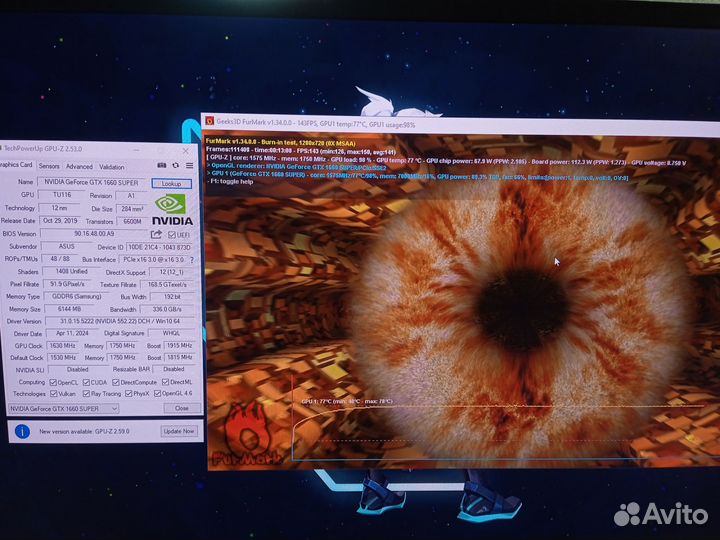The width and height of the screenshot is (720, 540).
Task: Click the GPU Clock Boost value '1915 MHz'
Action: coord(180,345)
